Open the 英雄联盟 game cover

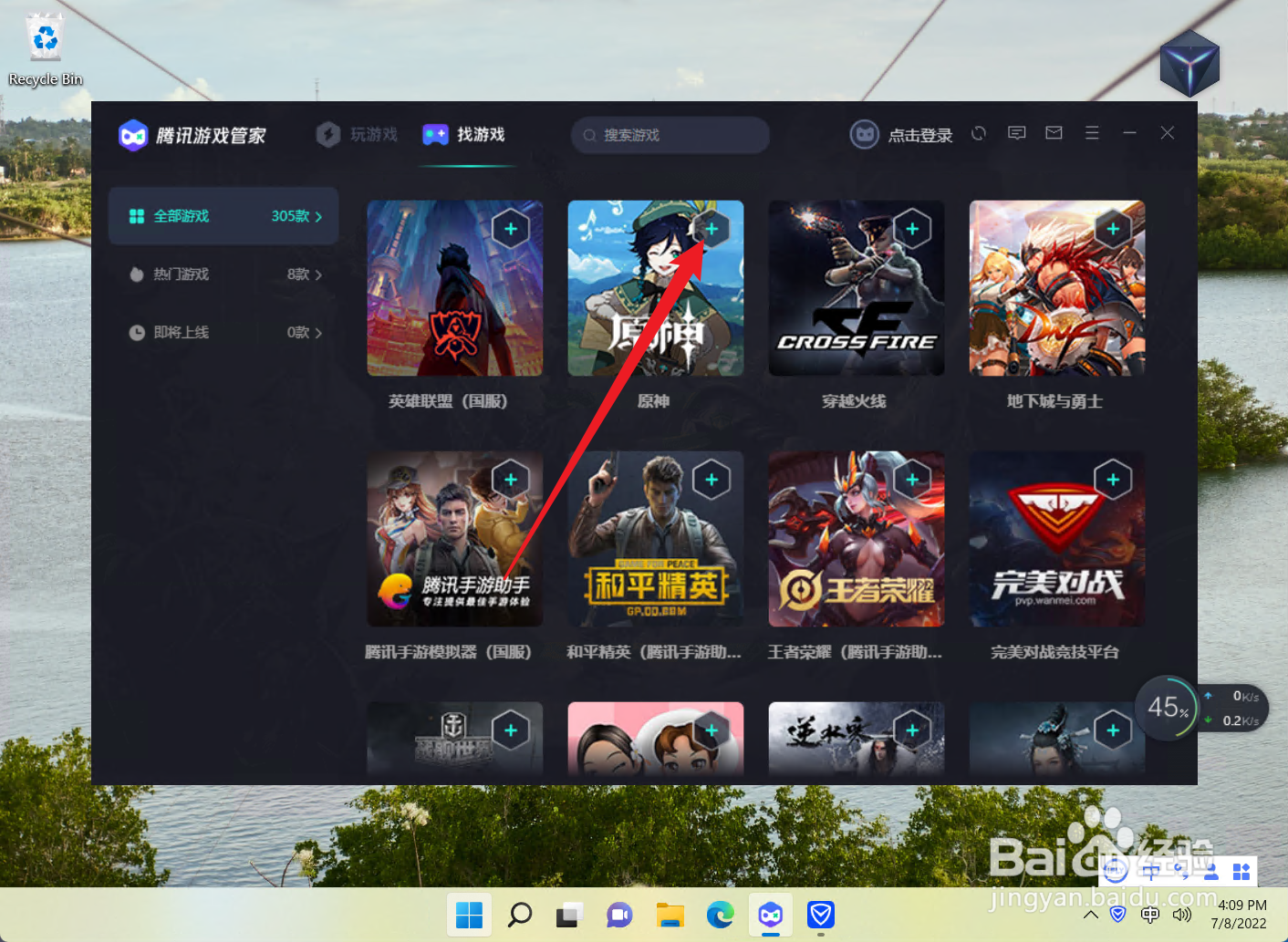click(455, 288)
